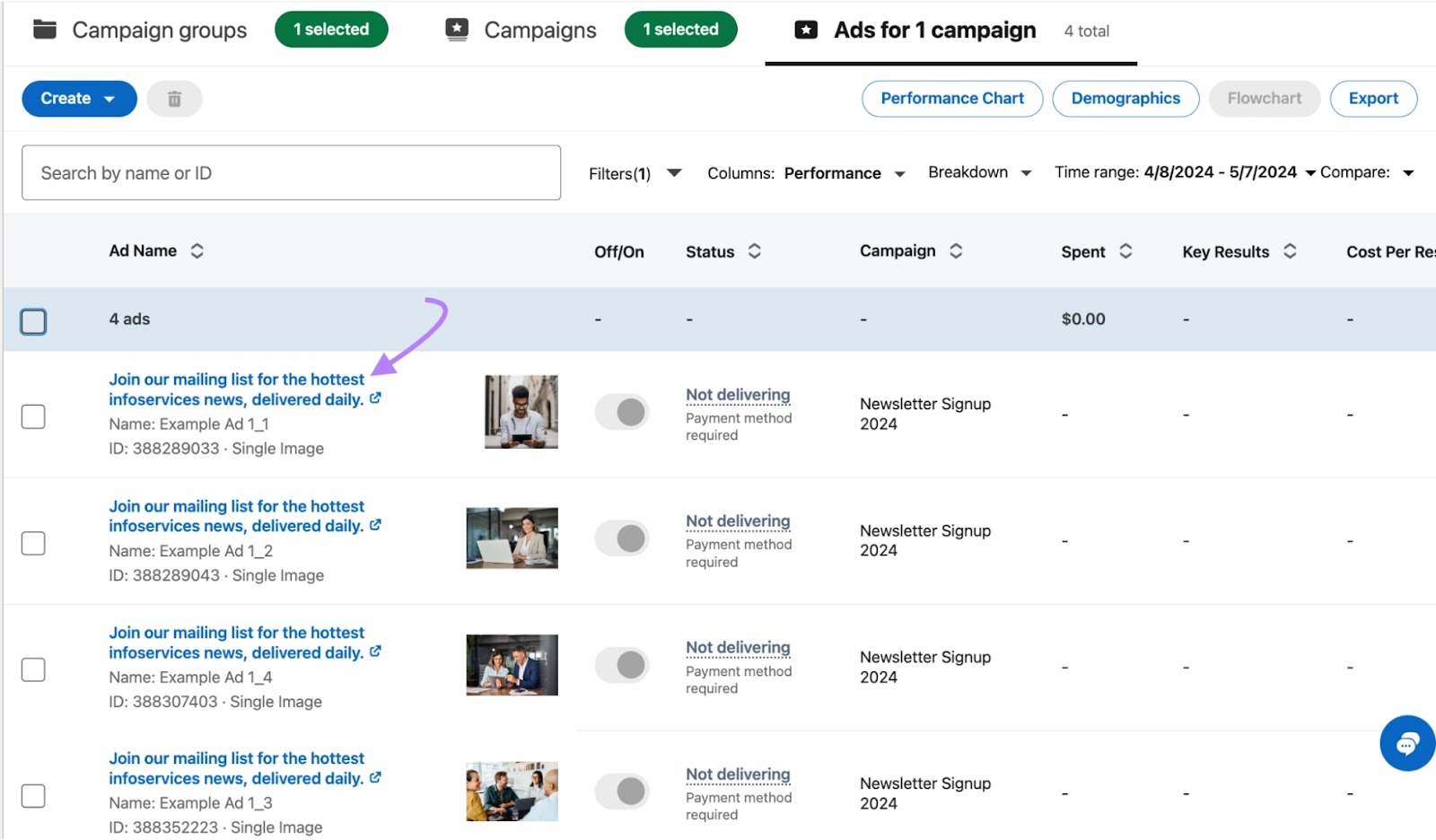This screenshot has width=1436, height=840.
Task: Click the Export button
Action: click(1373, 99)
